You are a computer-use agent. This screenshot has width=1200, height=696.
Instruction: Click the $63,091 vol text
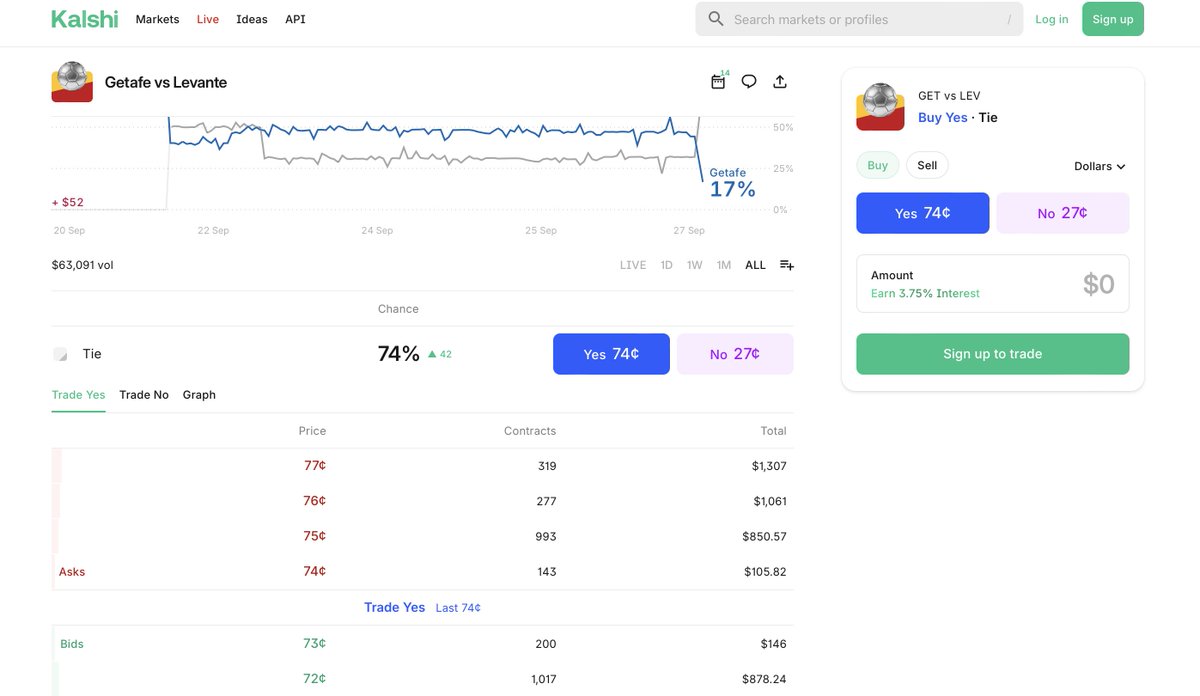click(x=82, y=265)
